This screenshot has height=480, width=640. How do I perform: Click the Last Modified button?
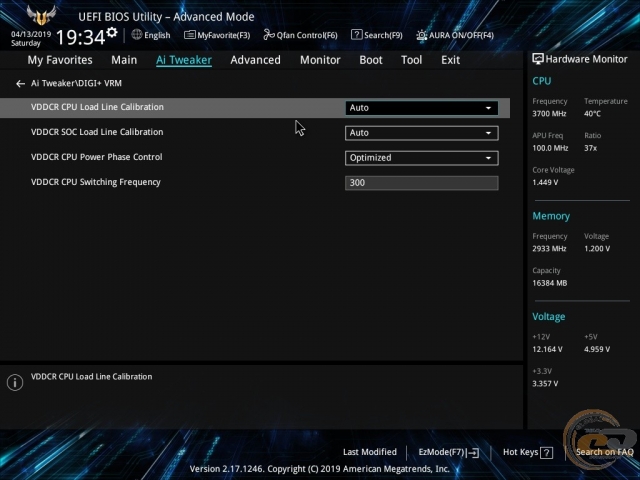pos(370,452)
